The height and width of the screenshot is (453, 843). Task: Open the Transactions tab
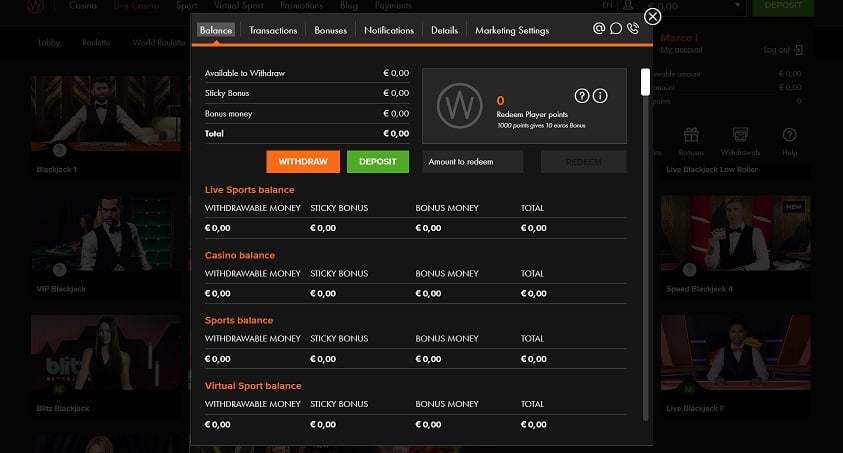point(273,31)
